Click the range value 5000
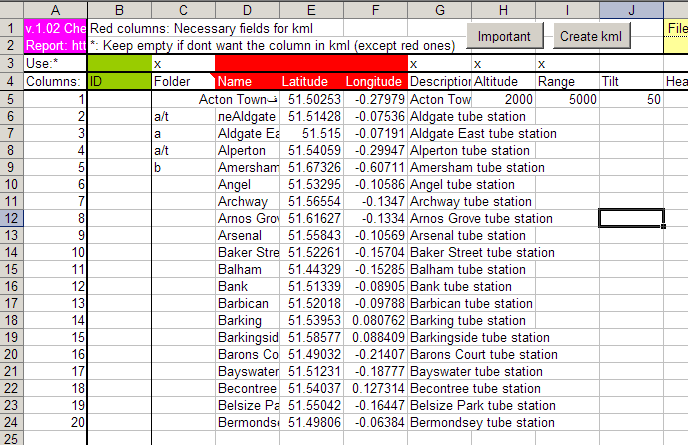Screen dimensions: 688x445 point(568,99)
